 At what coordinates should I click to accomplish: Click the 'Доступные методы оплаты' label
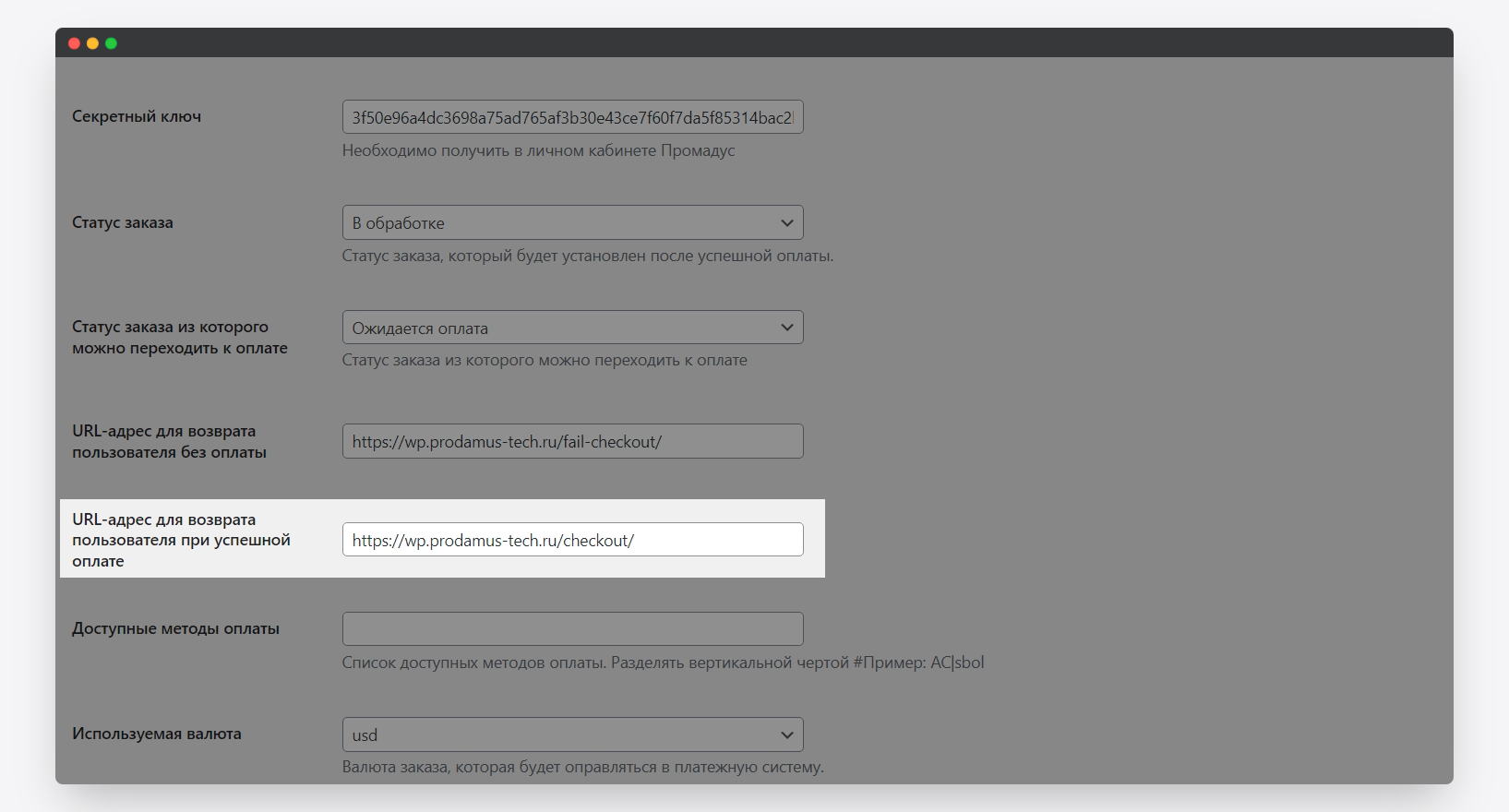point(175,628)
